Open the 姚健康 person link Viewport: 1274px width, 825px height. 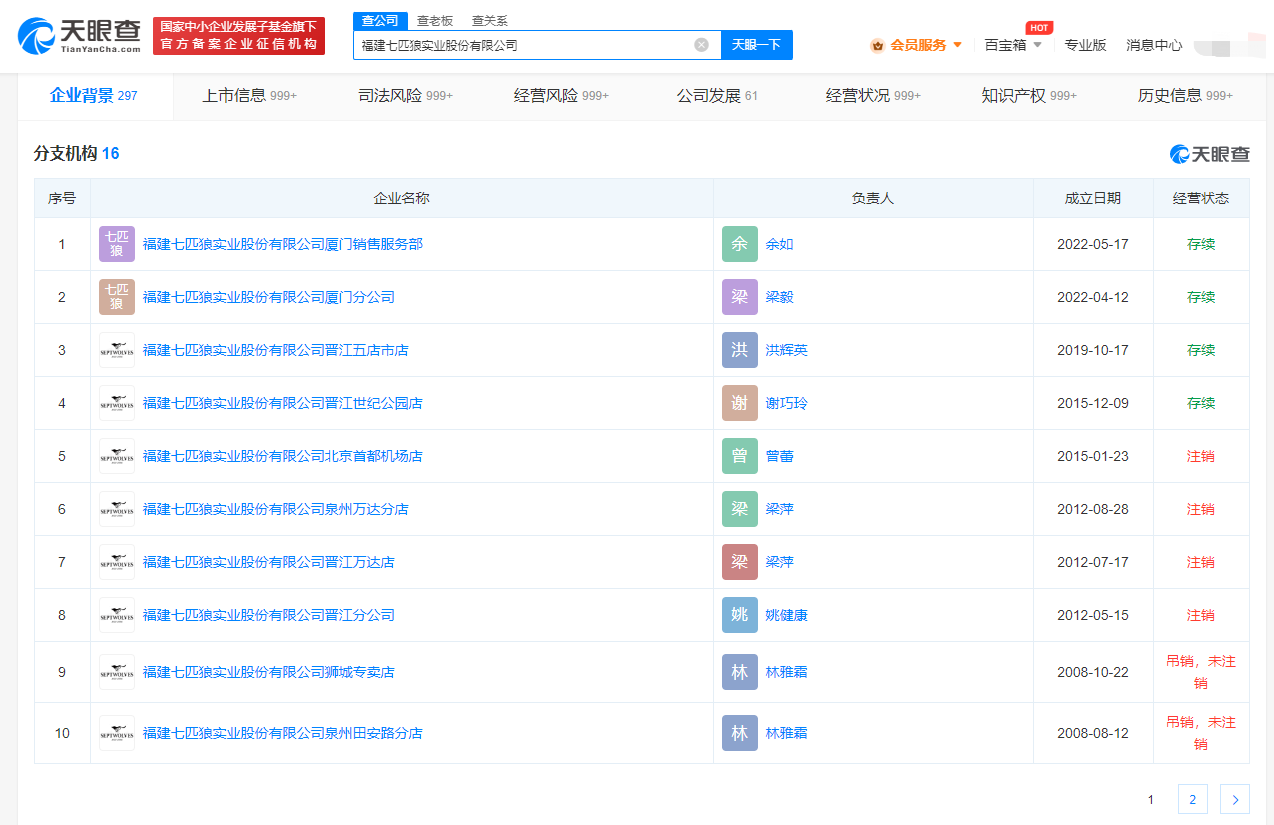click(787, 615)
